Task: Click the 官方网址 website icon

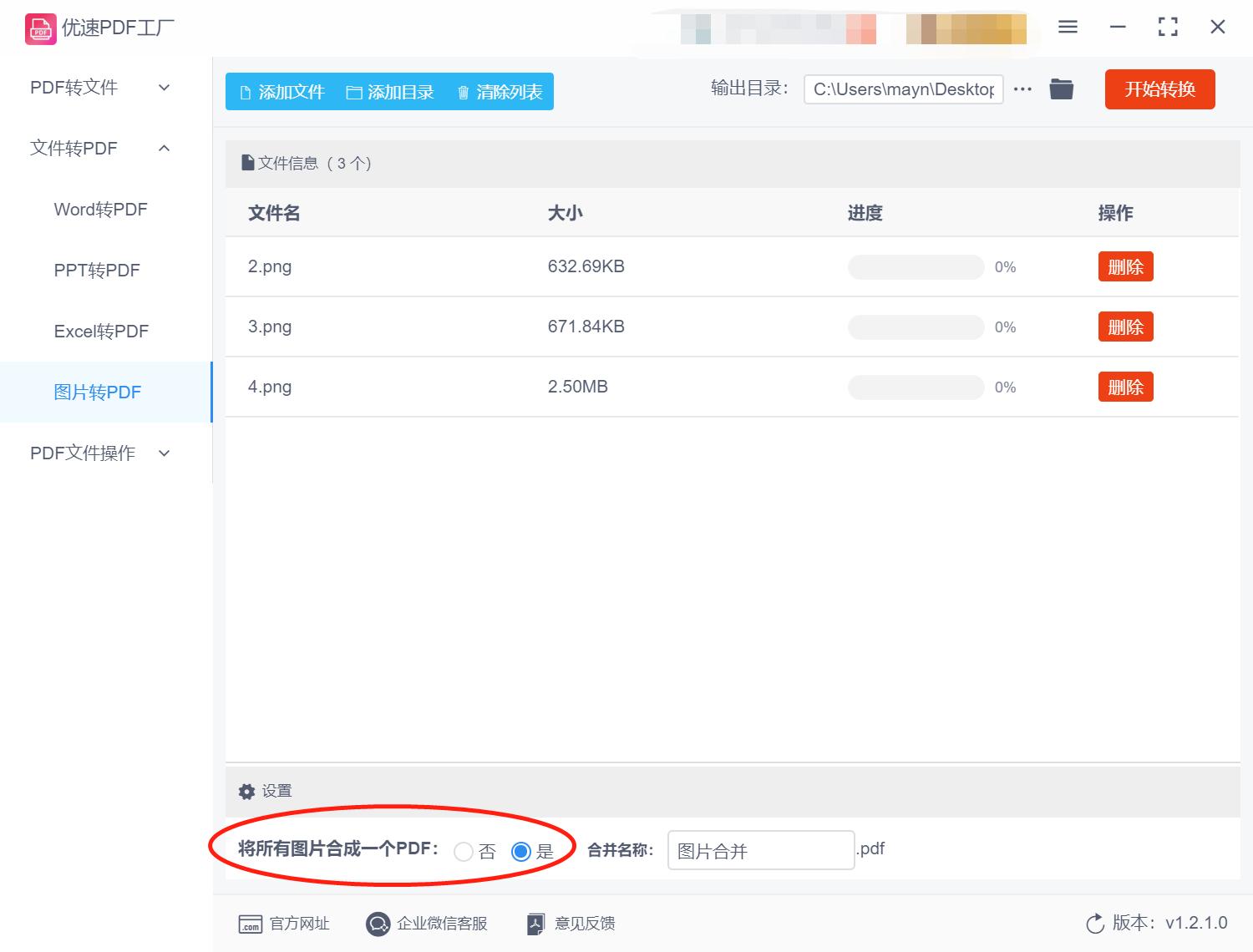Action: 250,924
